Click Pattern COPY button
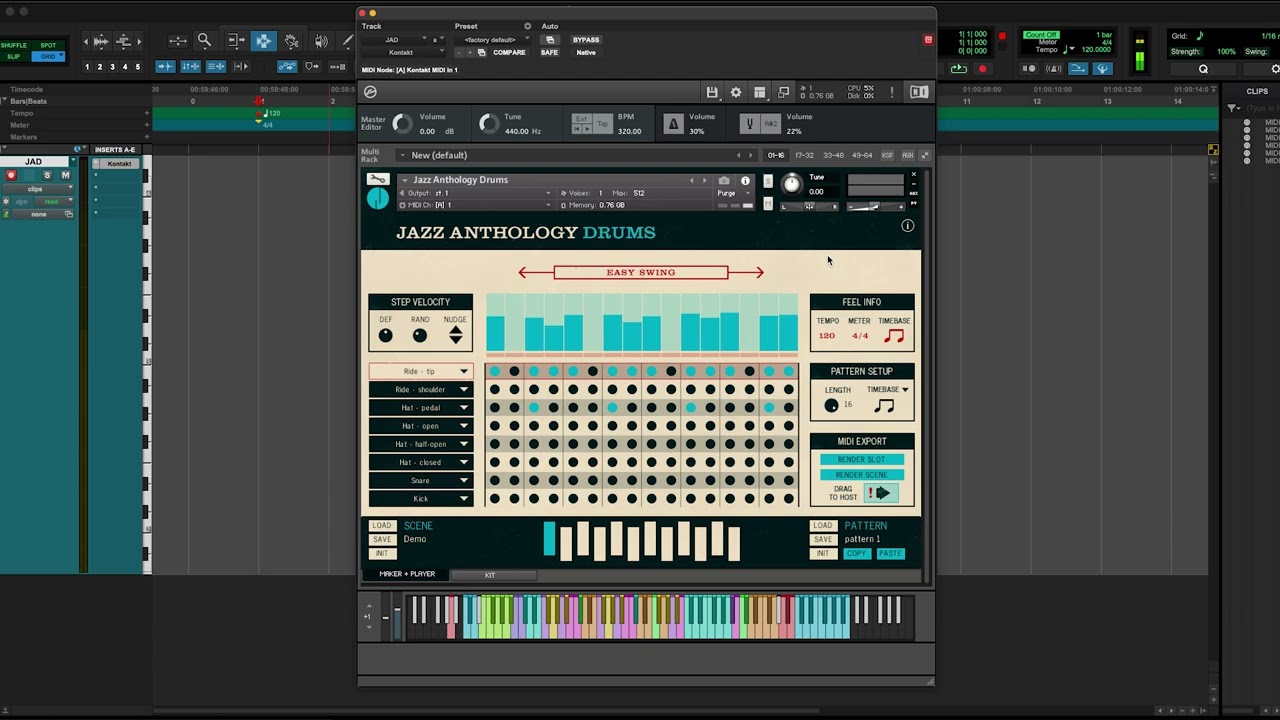The height and width of the screenshot is (720, 1280). pyautogui.click(x=856, y=553)
